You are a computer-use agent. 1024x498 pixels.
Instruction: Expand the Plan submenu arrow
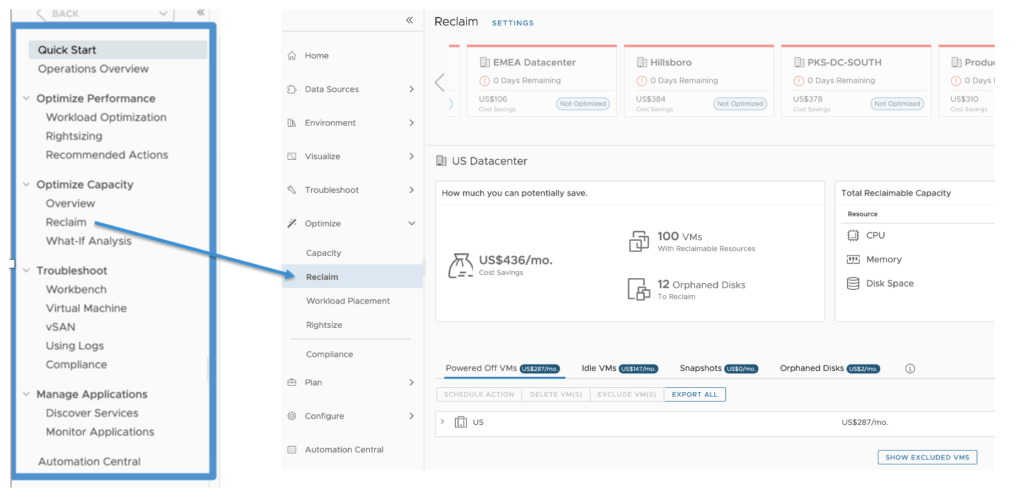point(411,383)
